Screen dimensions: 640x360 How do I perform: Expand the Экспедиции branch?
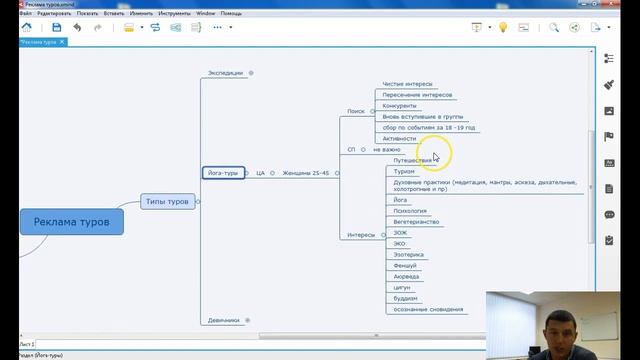[251, 73]
